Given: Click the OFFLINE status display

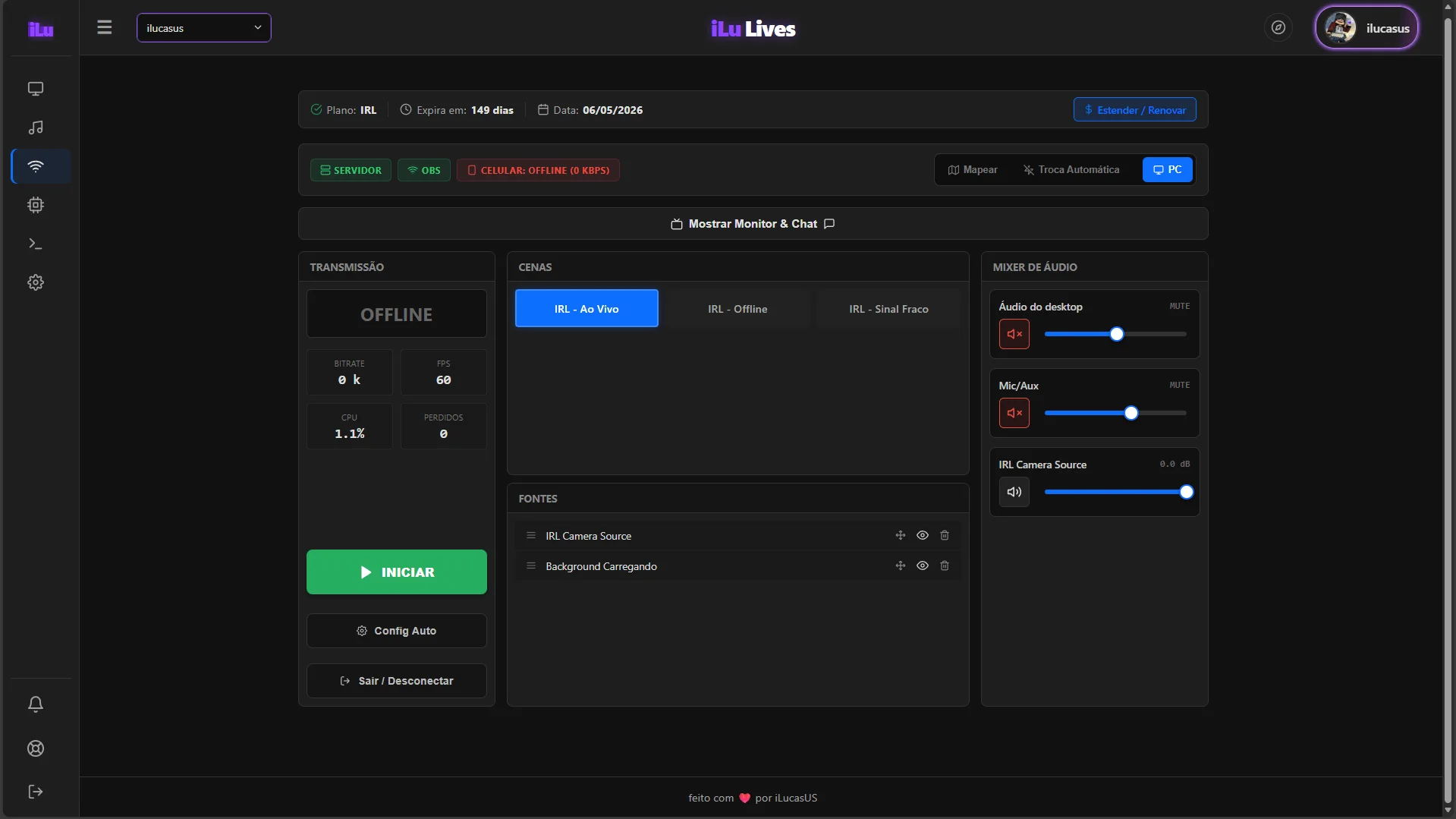Looking at the screenshot, I should coord(397,314).
